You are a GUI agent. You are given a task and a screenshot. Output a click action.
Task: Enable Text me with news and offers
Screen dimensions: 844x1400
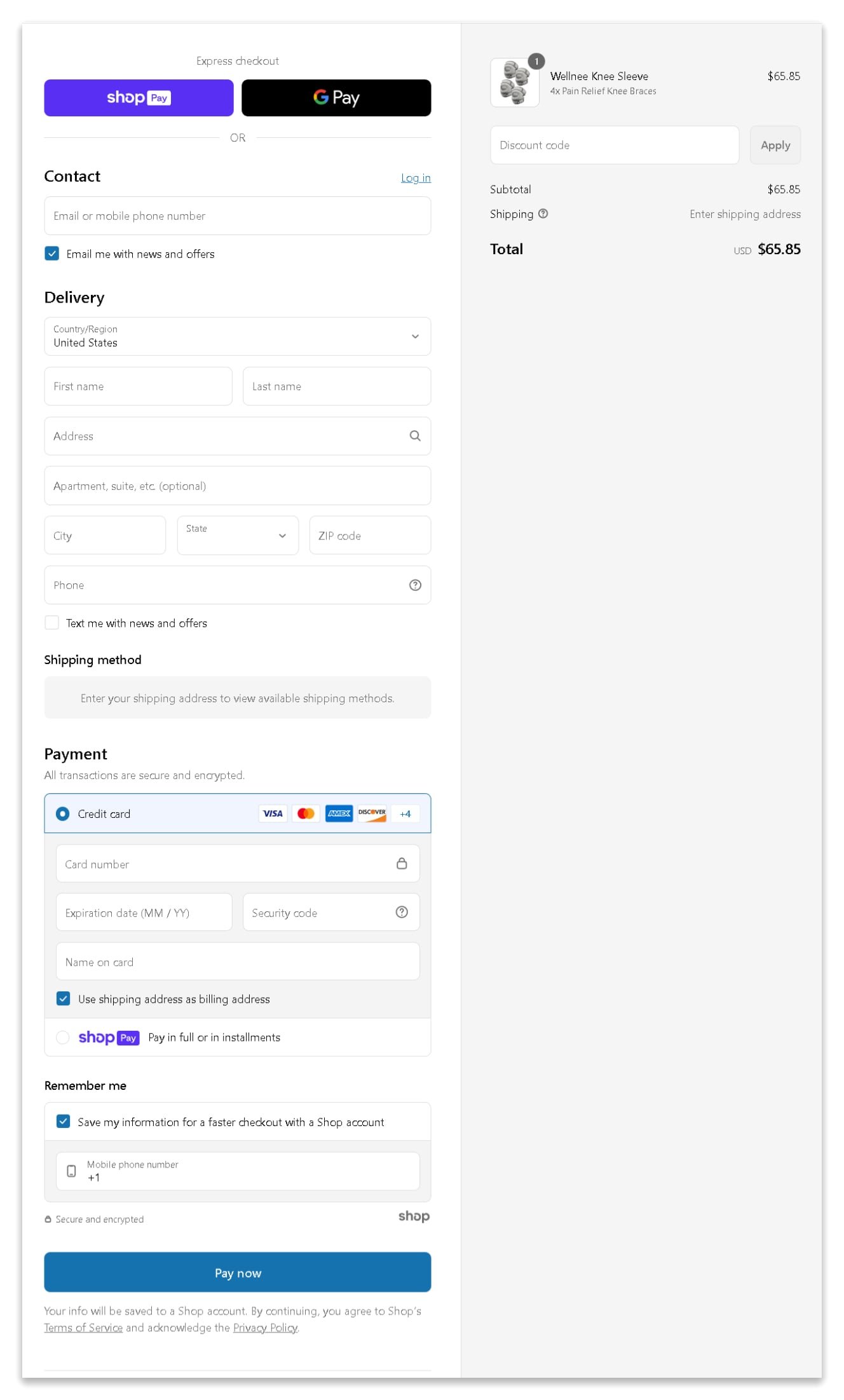pos(52,623)
